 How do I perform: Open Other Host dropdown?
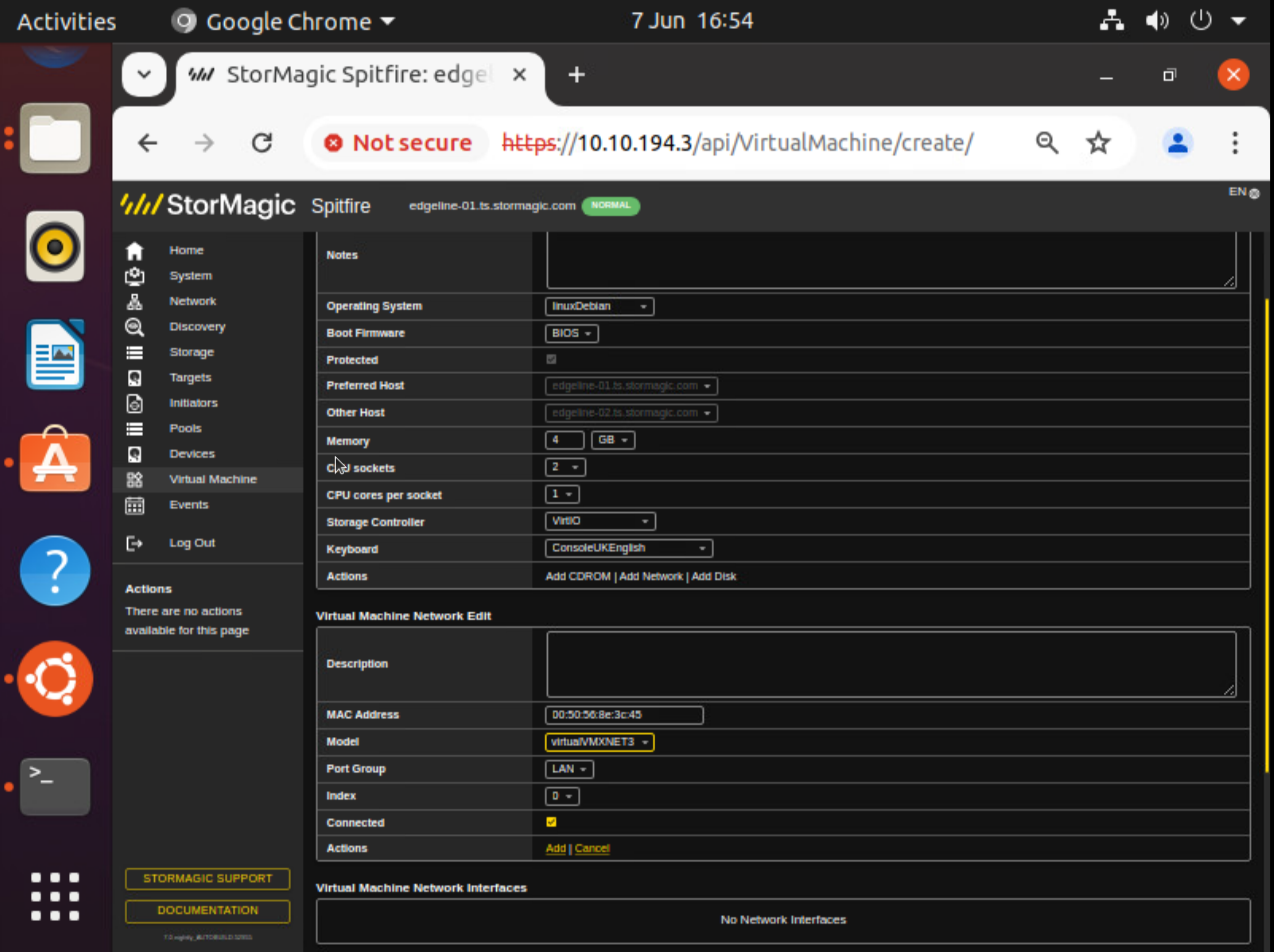coord(631,413)
